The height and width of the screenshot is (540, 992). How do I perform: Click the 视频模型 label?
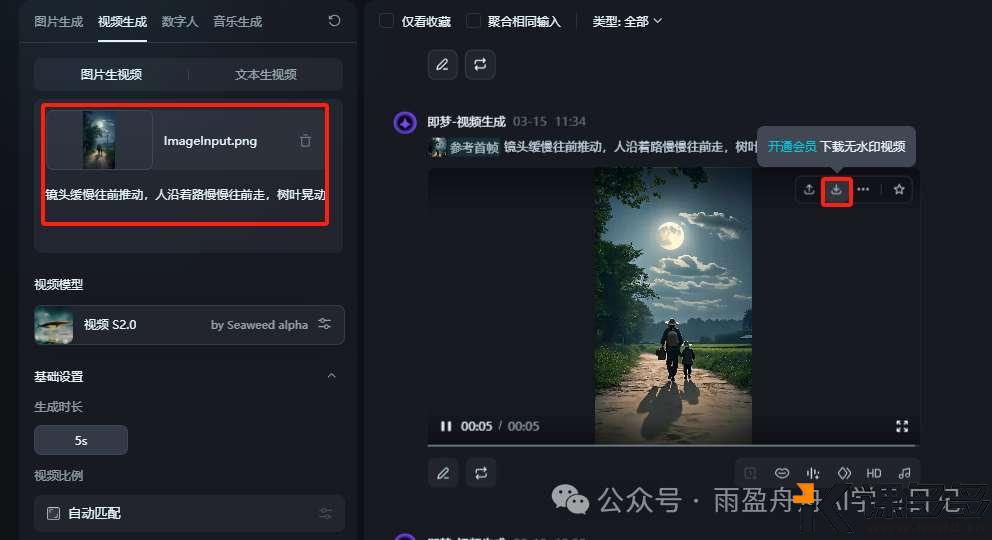point(58,285)
